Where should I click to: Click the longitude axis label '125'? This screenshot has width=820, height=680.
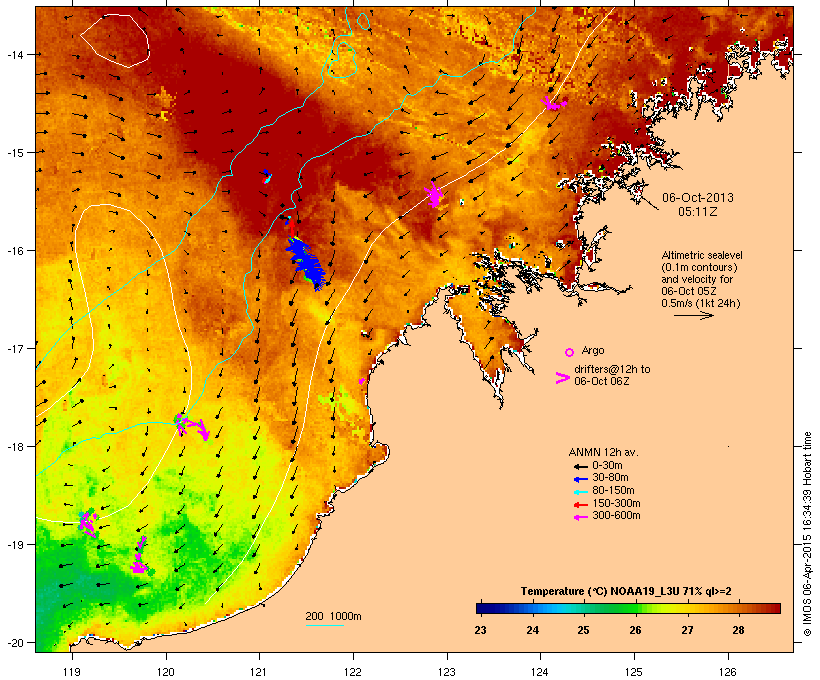coord(633,672)
